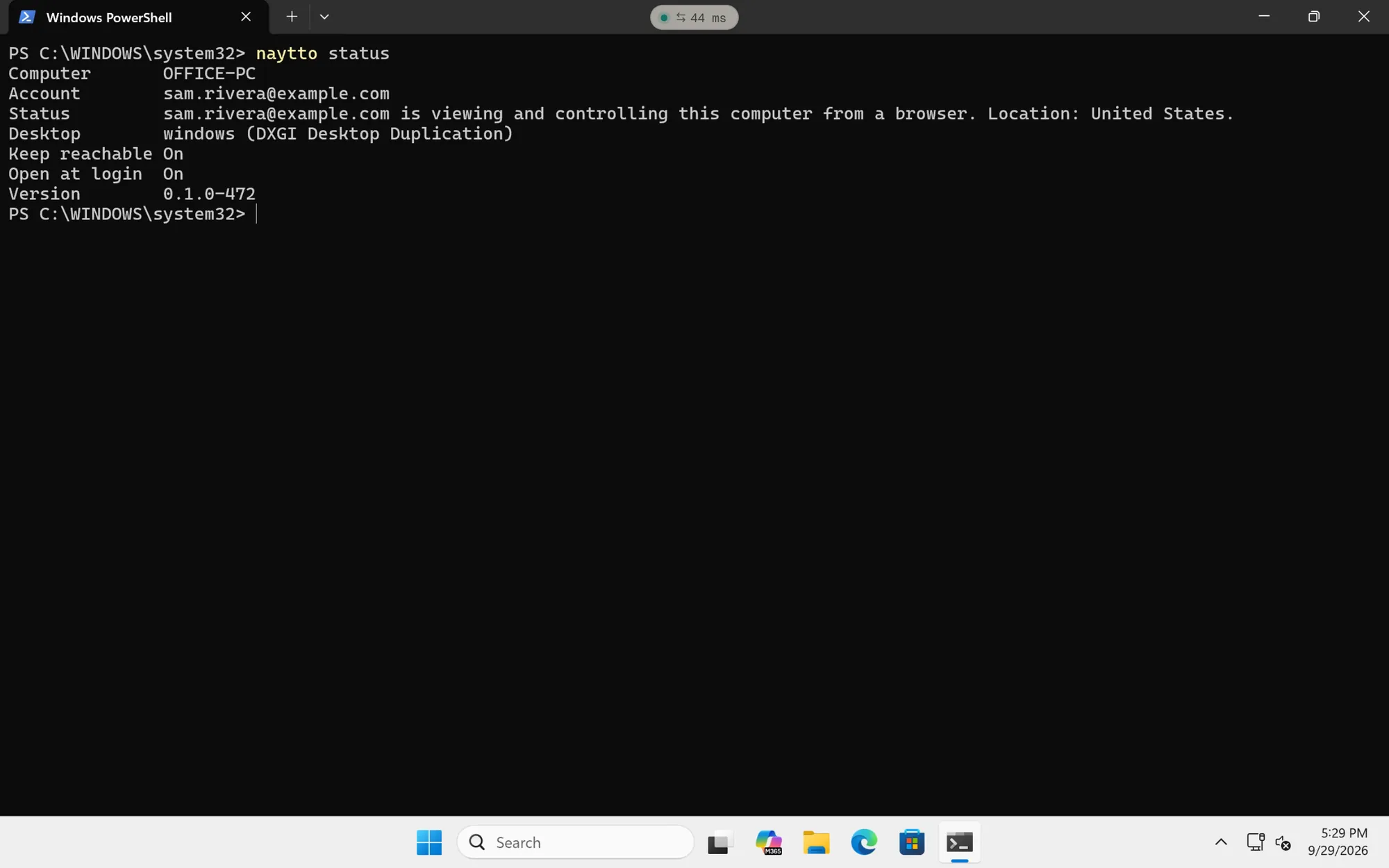The image size is (1389, 868).
Task: Click the 'Desktop' label
Action: click(44, 134)
